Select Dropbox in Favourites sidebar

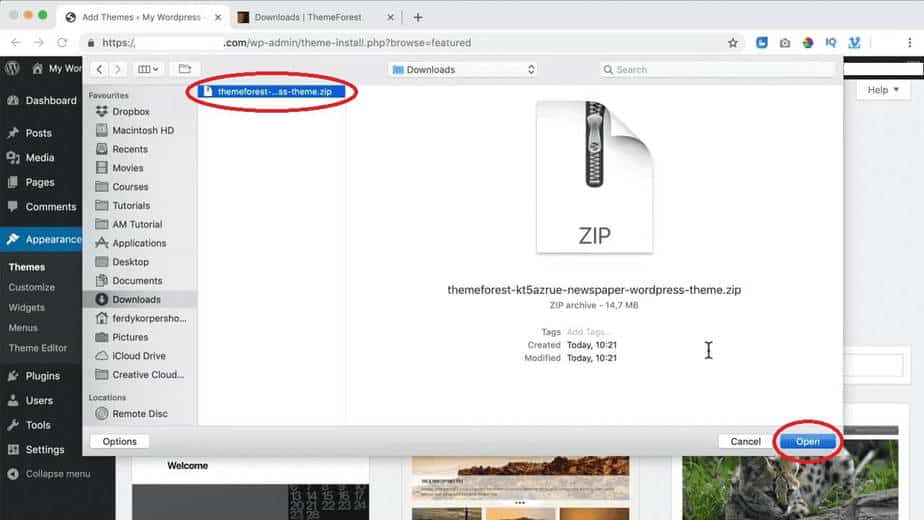tap(130, 112)
